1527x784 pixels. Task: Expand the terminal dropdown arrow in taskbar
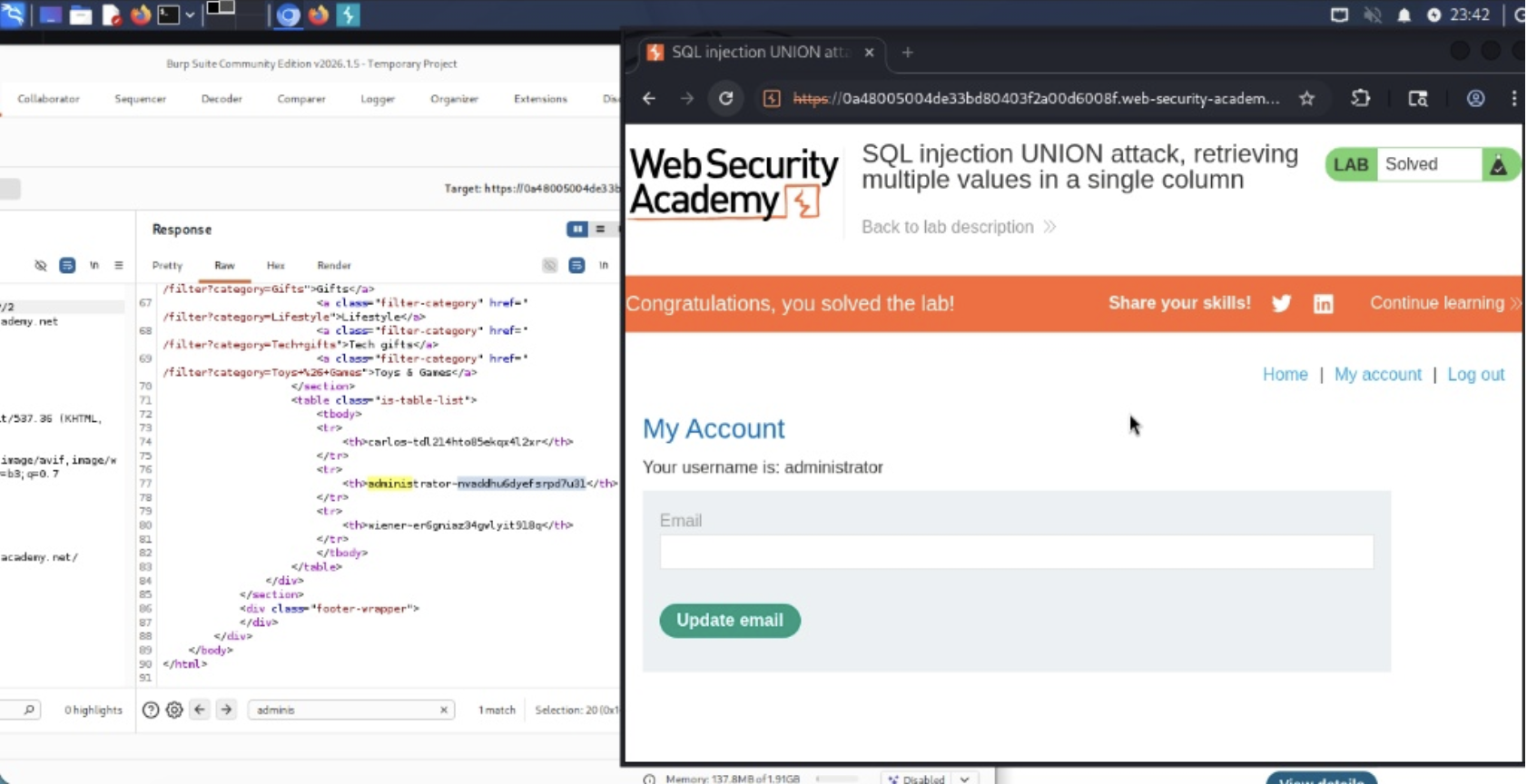(x=190, y=15)
